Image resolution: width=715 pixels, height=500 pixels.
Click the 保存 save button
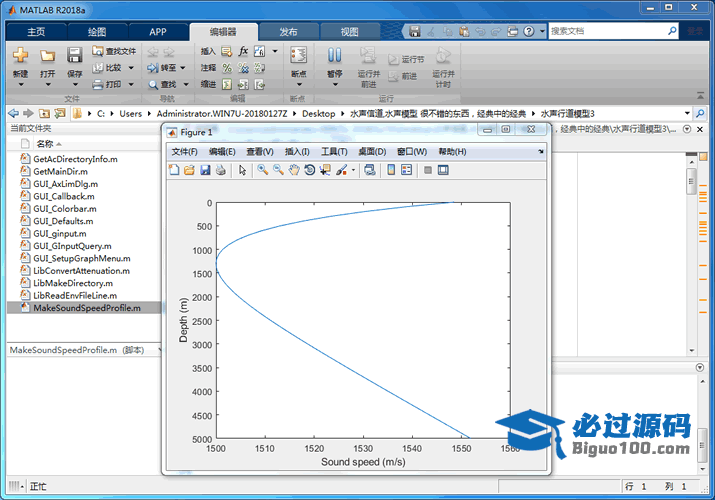[x=74, y=65]
